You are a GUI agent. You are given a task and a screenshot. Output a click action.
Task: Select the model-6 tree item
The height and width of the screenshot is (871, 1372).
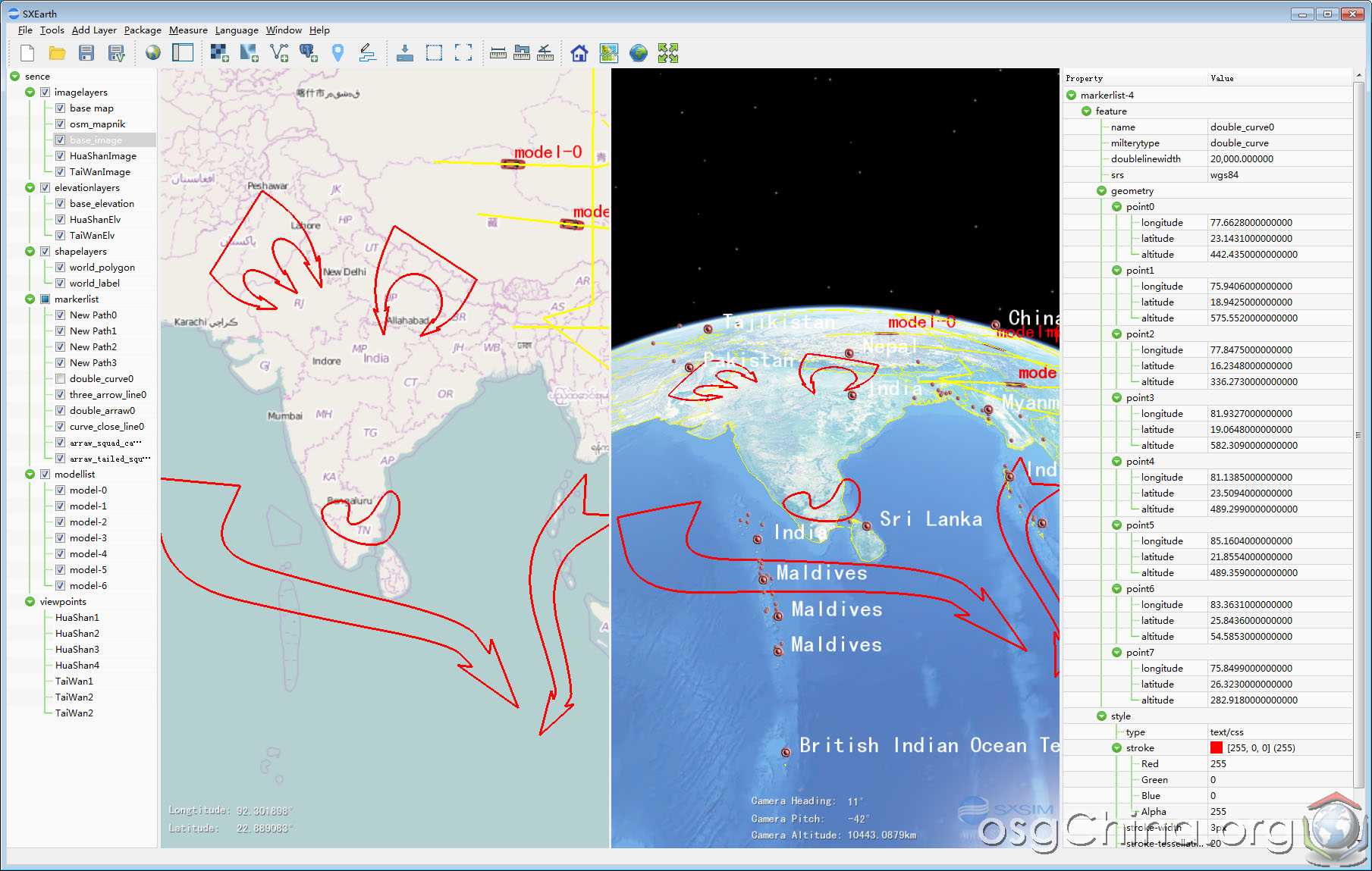(88, 585)
